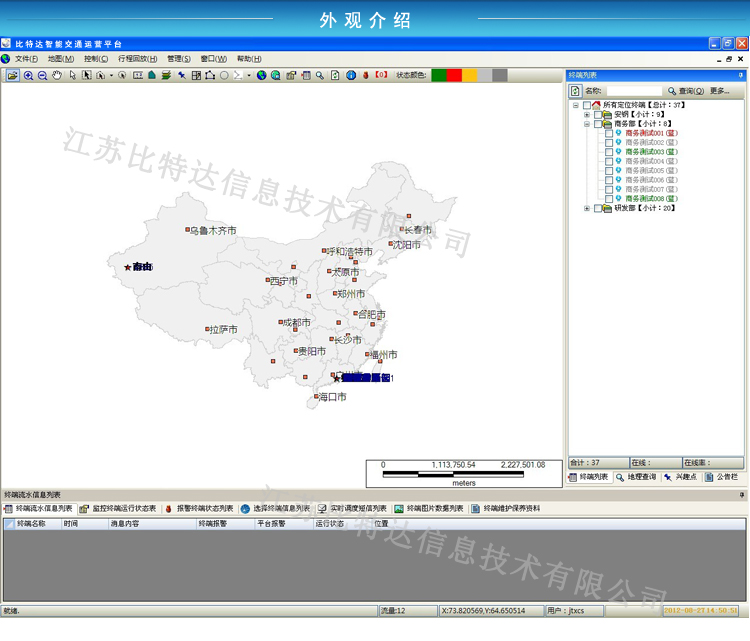Switch to 公告栏 tab
This screenshot has width=750, height=641.
722,477
